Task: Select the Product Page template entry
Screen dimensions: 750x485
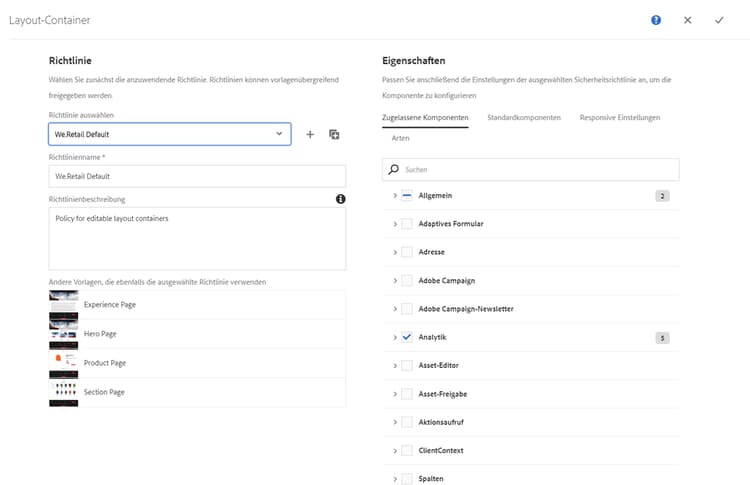Action: pos(105,363)
